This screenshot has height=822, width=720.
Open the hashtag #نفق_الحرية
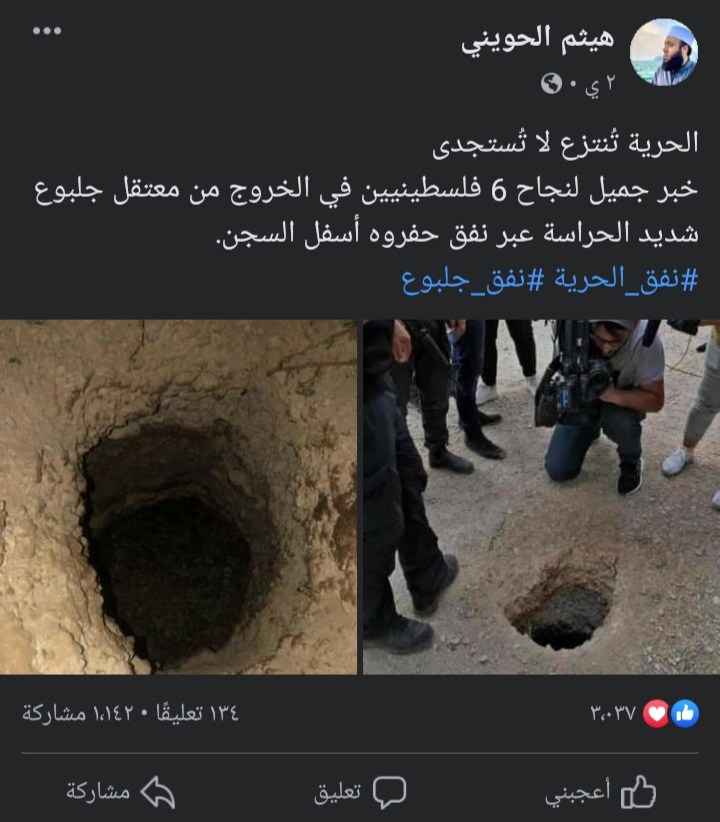click(626, 279)
